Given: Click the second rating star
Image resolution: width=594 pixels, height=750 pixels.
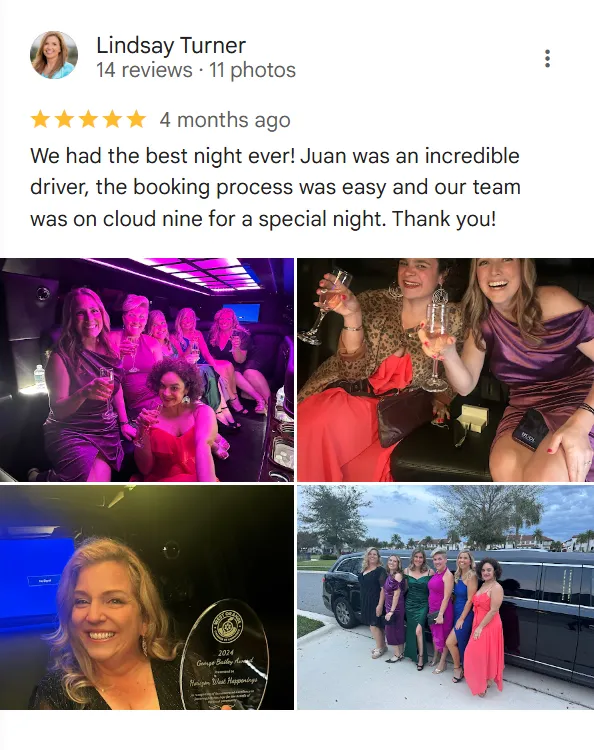Looking at the screenshot, I should click(64, 119).
